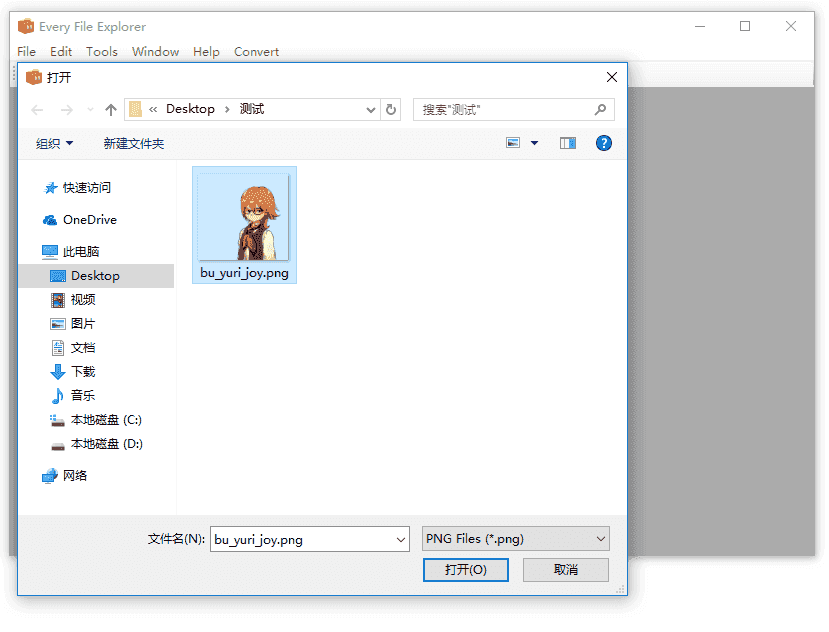Select 音乐 folder in the navigation pane

pyautogui.click(x=73, y=396)
